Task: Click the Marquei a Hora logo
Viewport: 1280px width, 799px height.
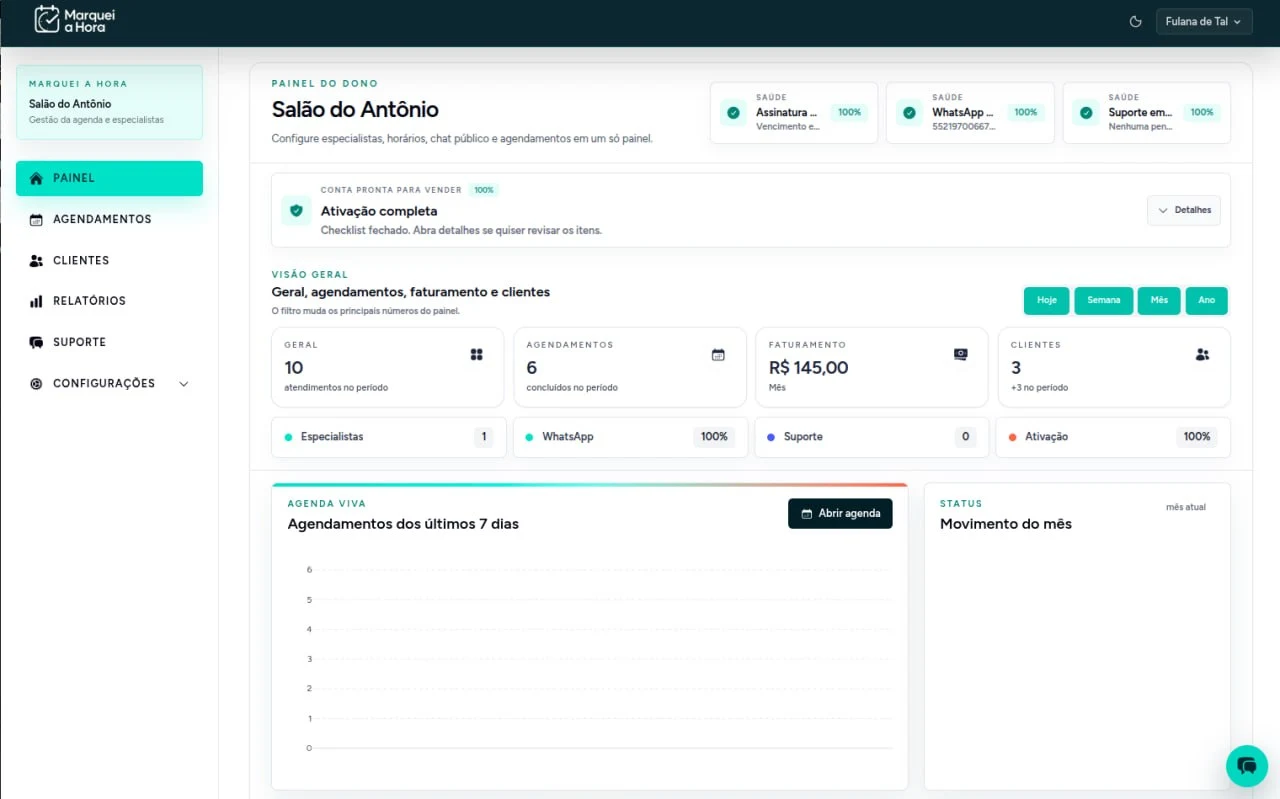Action: pyautogui.click(x=75, y=20)
